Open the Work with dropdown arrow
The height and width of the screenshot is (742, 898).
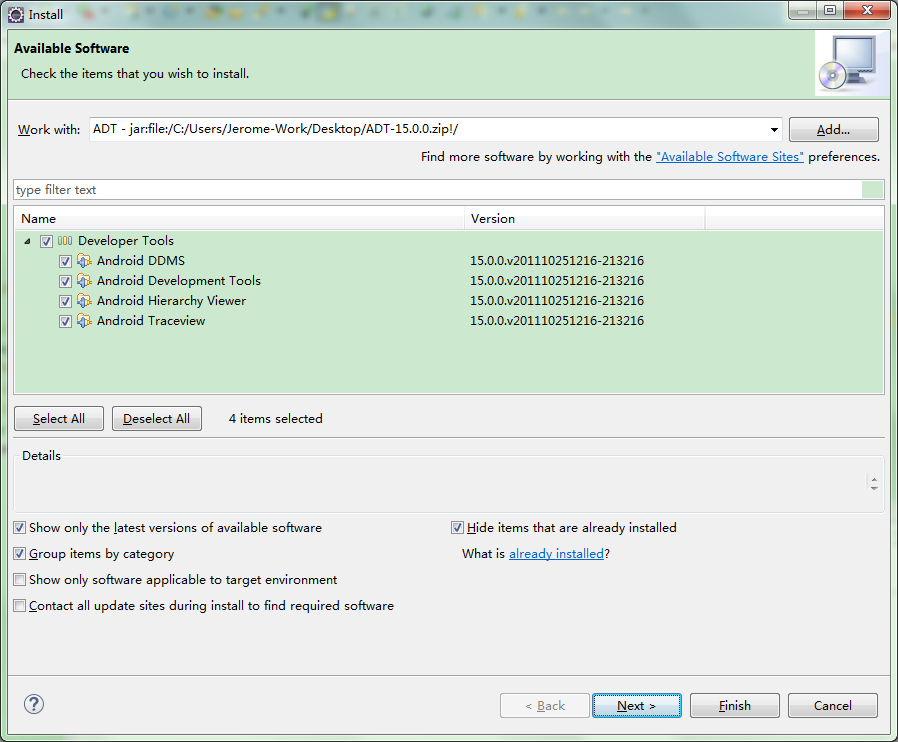(x=774, y=130)
